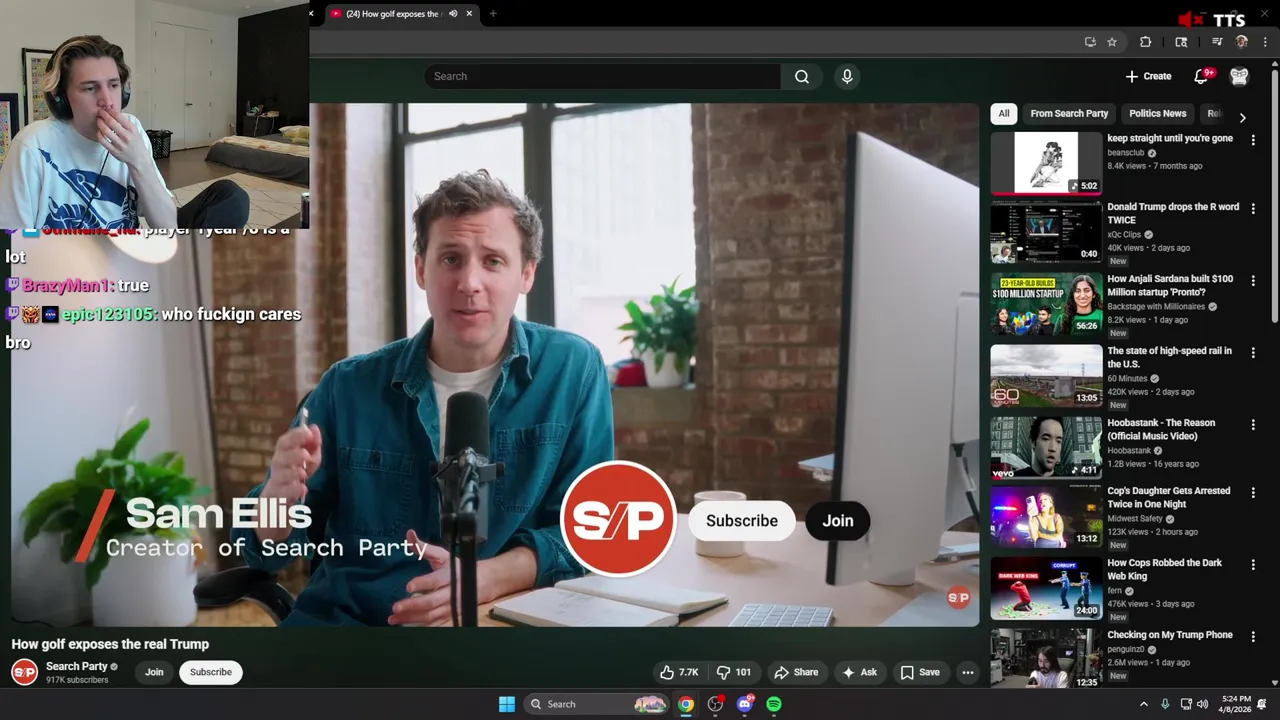Click Join button under video title

click(154, 672)
